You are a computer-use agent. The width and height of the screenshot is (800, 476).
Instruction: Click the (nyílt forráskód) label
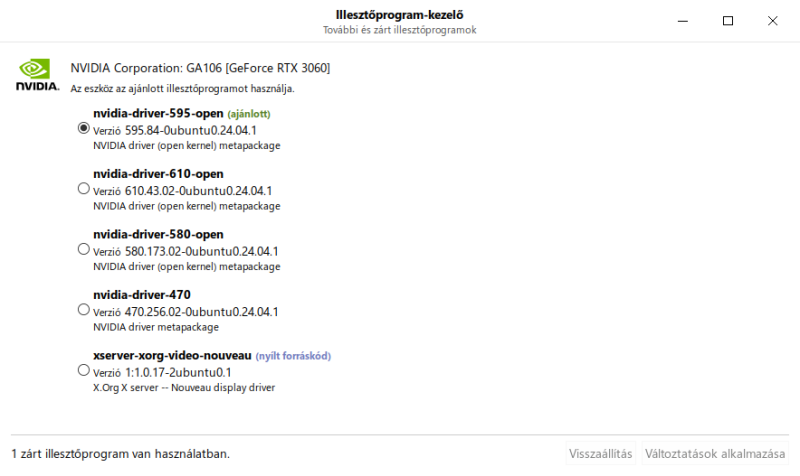293,356
